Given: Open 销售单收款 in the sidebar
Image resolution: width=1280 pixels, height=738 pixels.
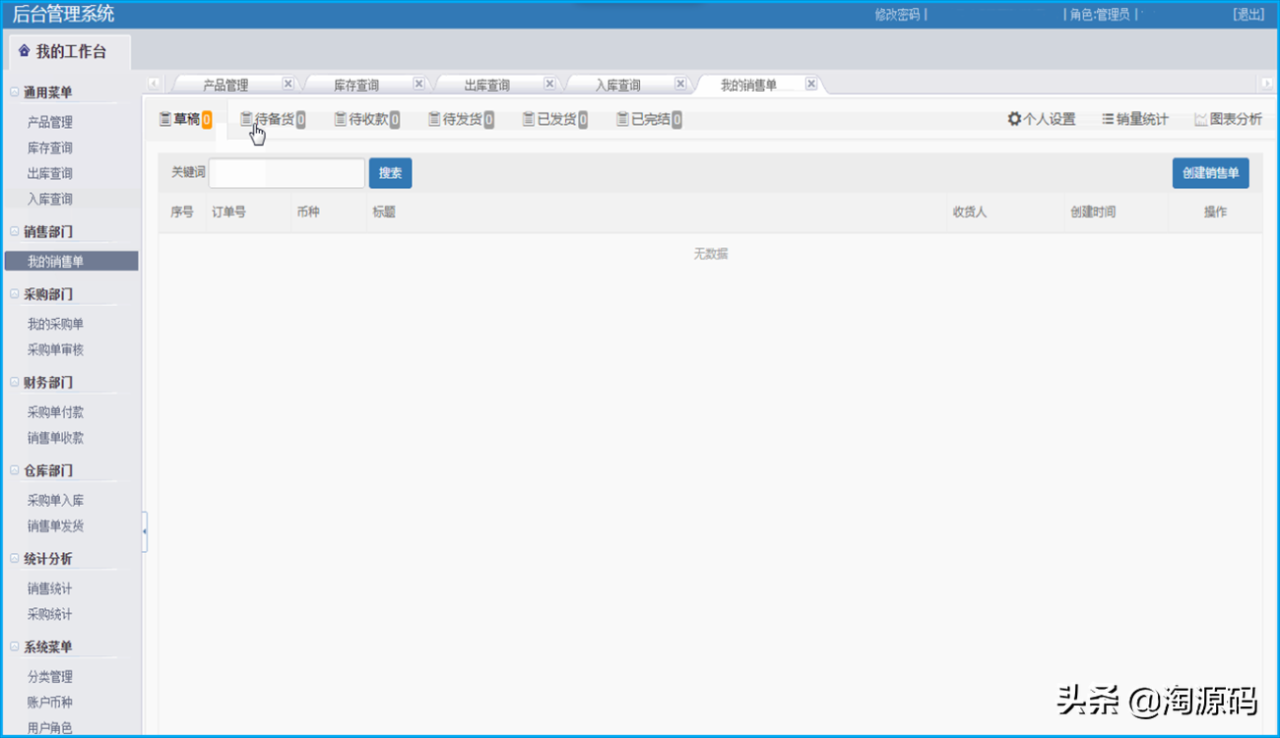Looking at the screenshot, I should (55, 438).
